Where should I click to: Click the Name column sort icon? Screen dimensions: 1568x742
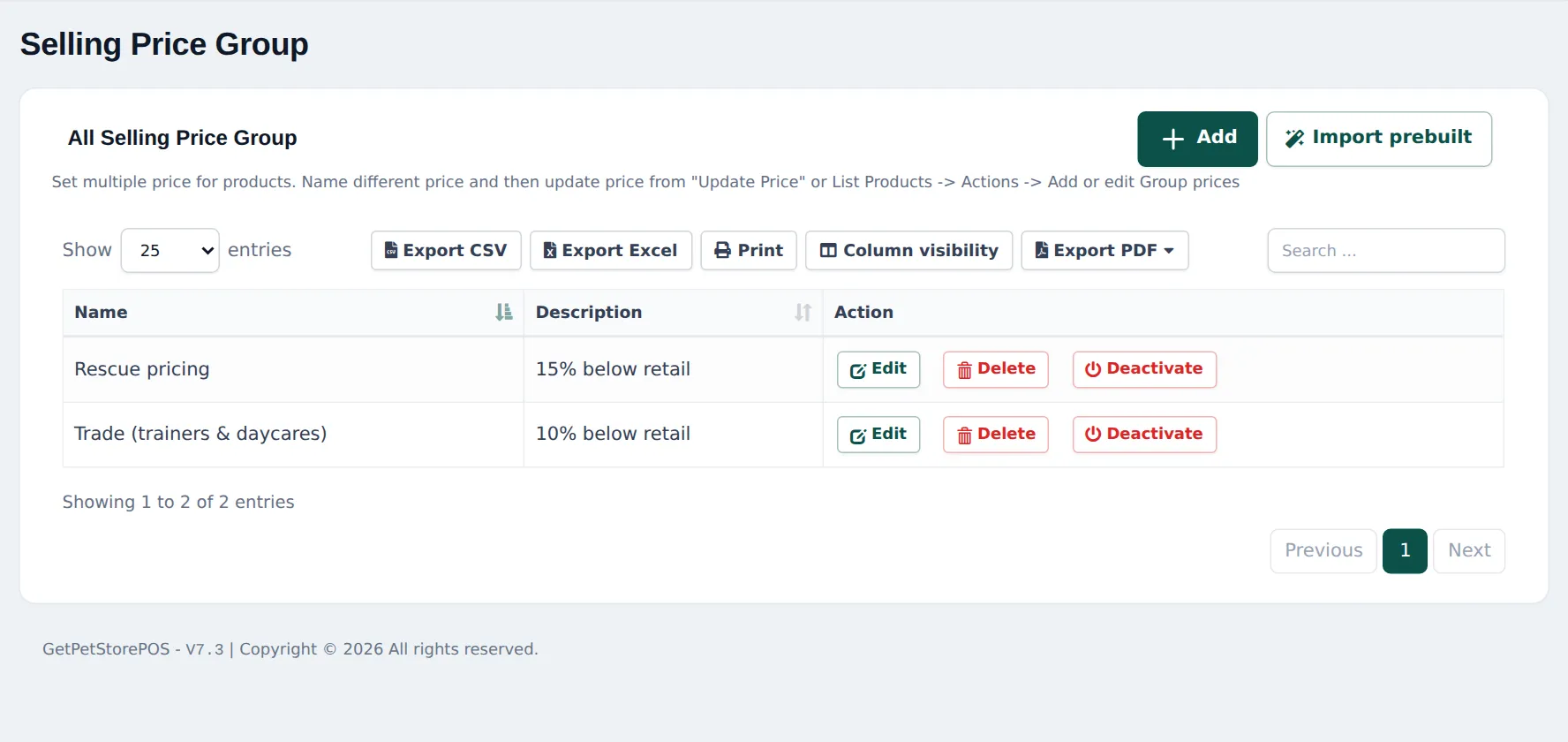503,313
